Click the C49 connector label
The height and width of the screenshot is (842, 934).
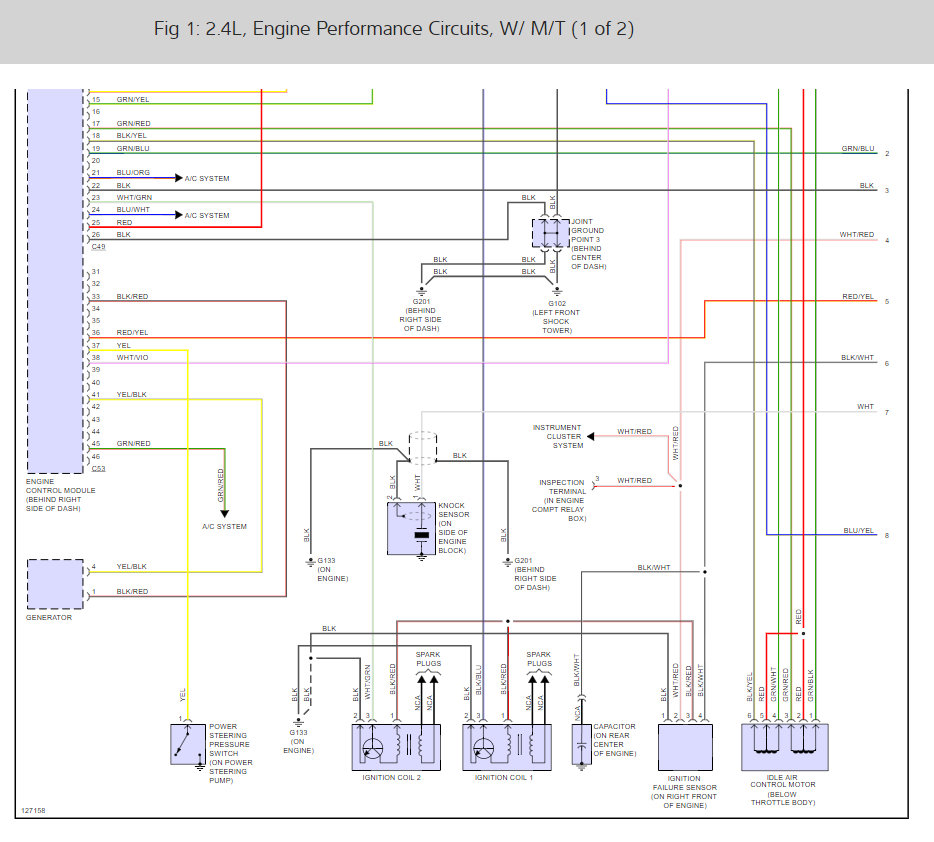click(x=98, y=247)
